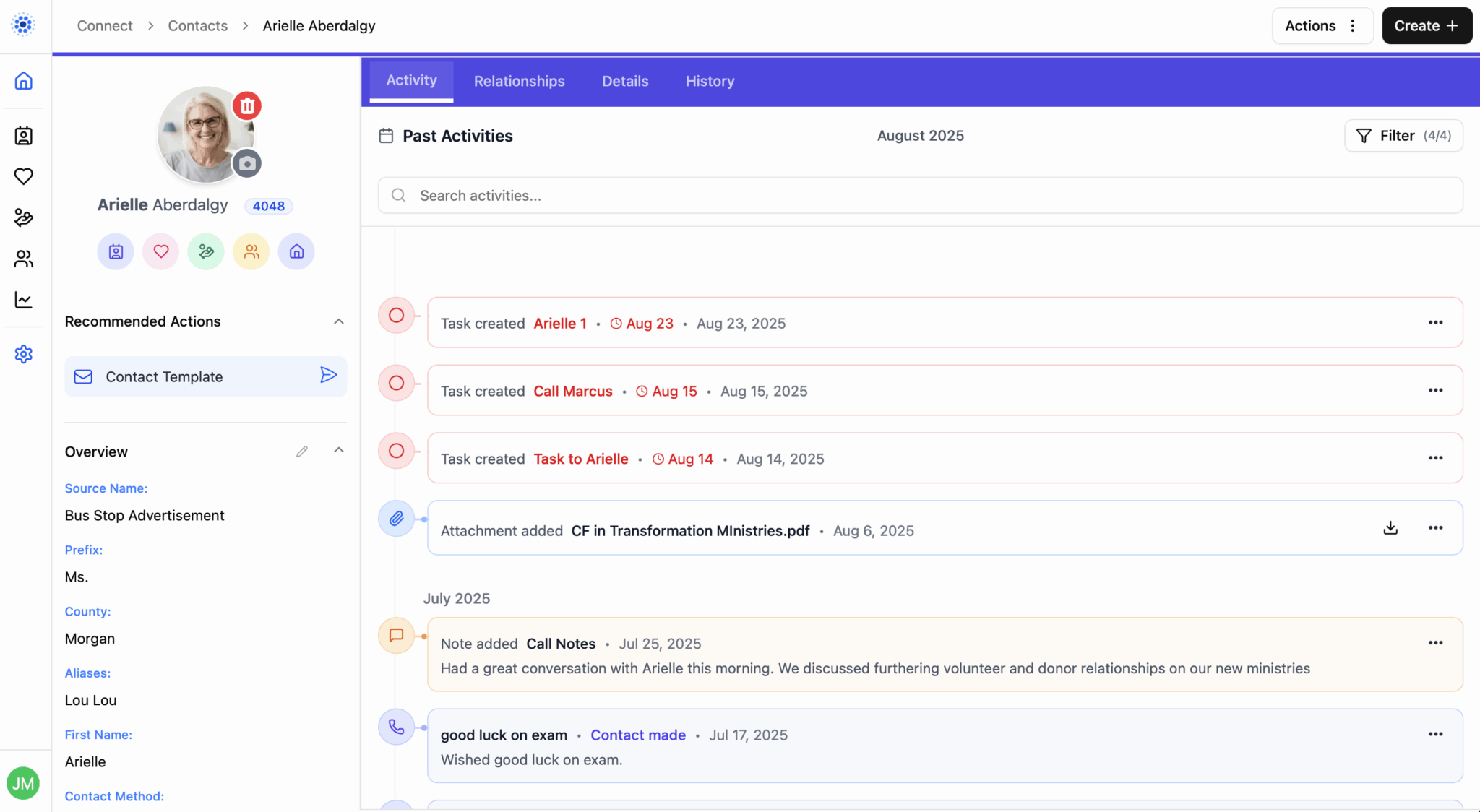Click the red trash icon on avatar
The image size is (1480, 812).
coord(247,106)
